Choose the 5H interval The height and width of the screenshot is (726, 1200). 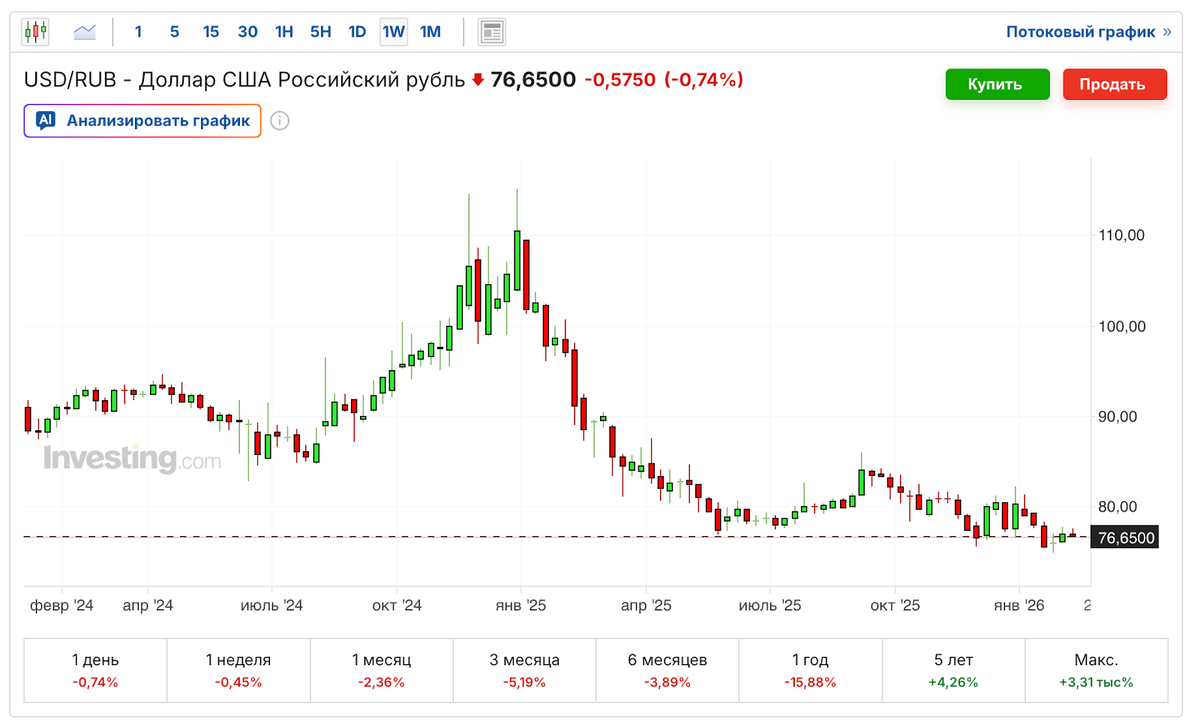(x=320, y=32)
